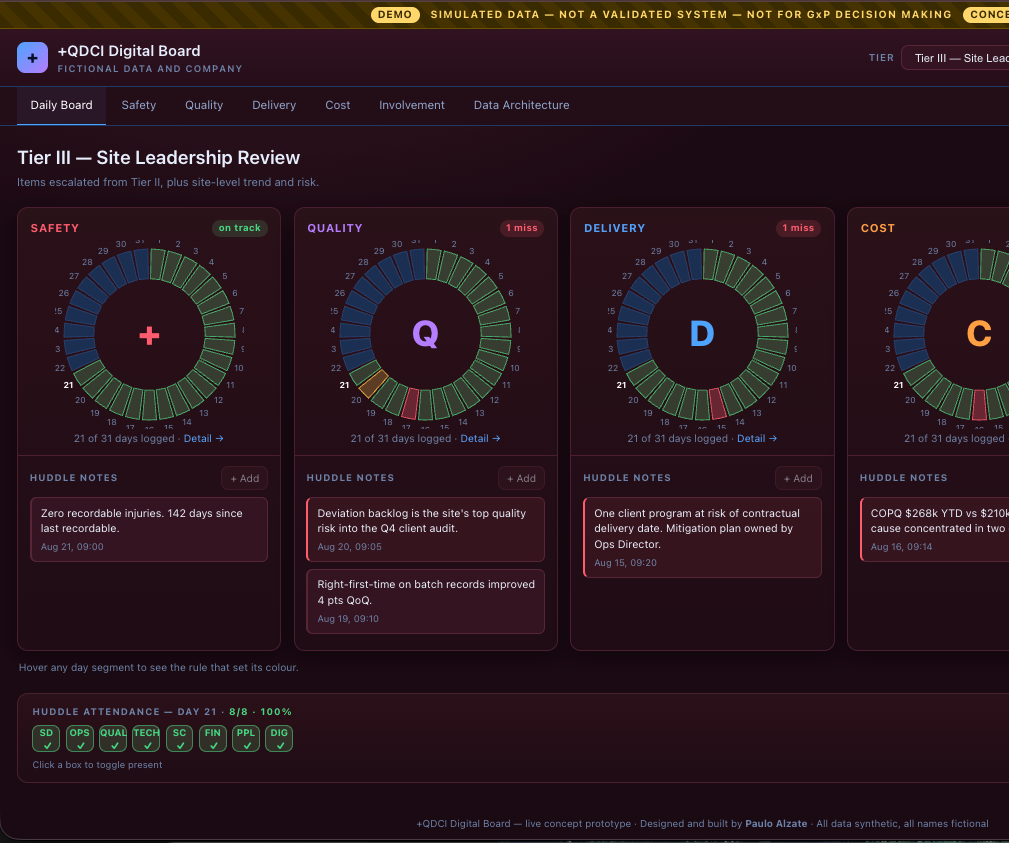Click the DELIVERY card title
This screenshot has width=1009, height=843.
click(x=615, y=228)
